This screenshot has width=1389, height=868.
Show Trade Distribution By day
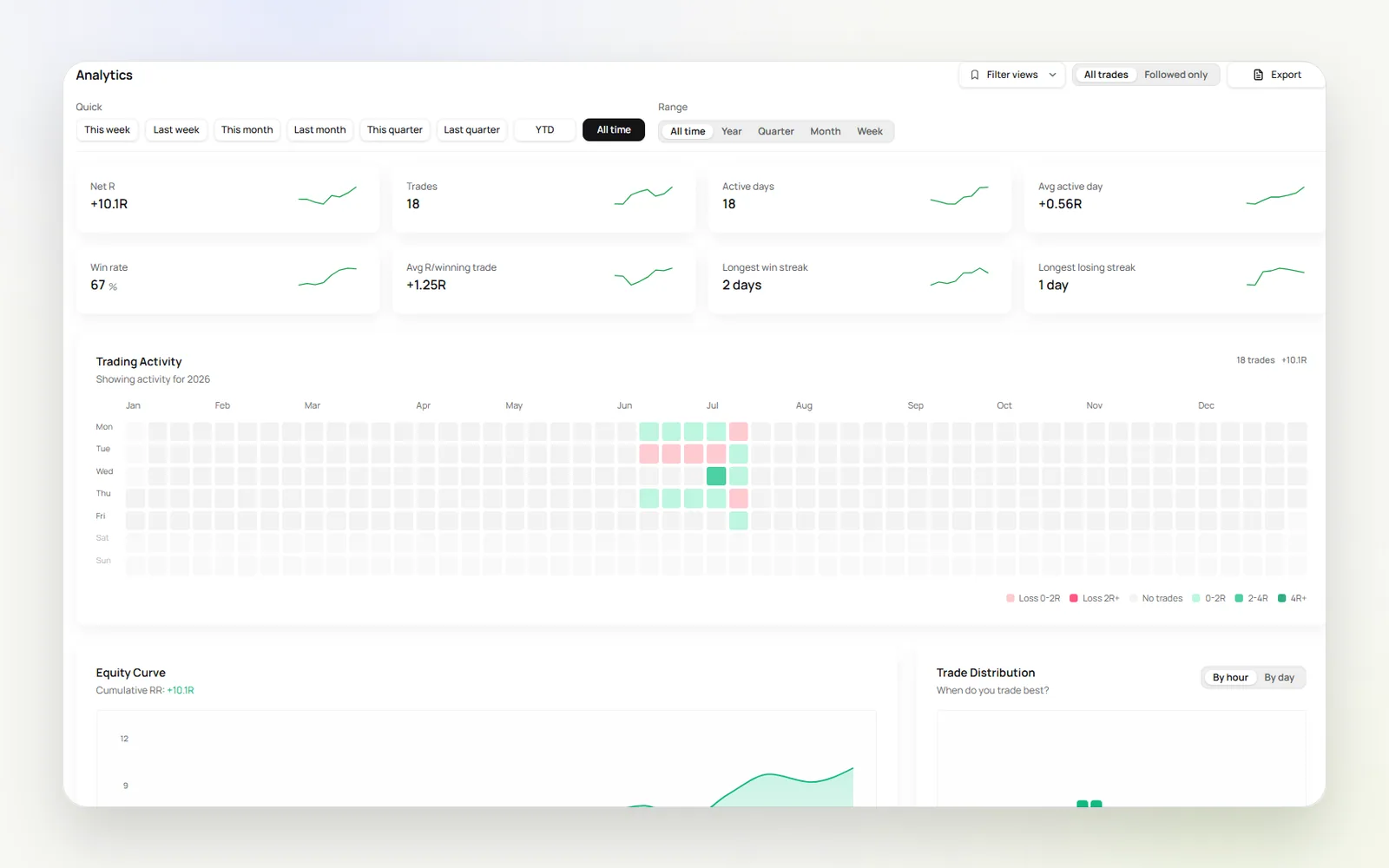[x=1279, y=678]
